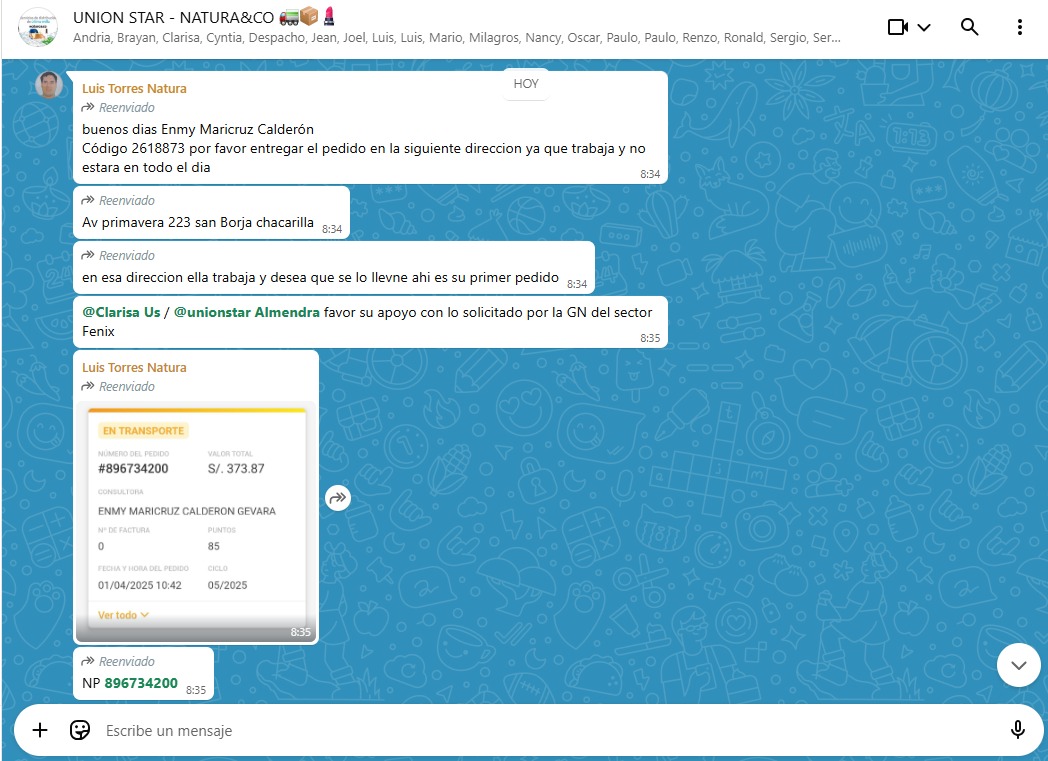The image size is (1048, 761).
Task: Click Luis Torres Natura's profile picture
Action: 49,85
